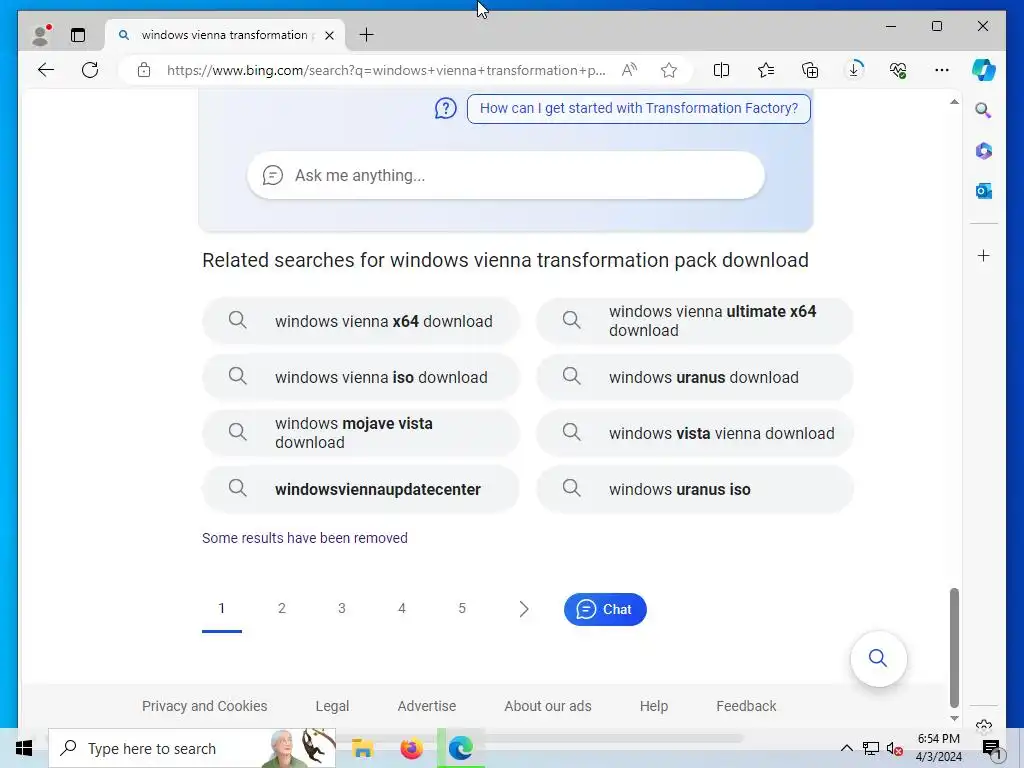Open Firefox from taskbar
The width and height of the screenshot is (1024, 768).
point(411,748)
